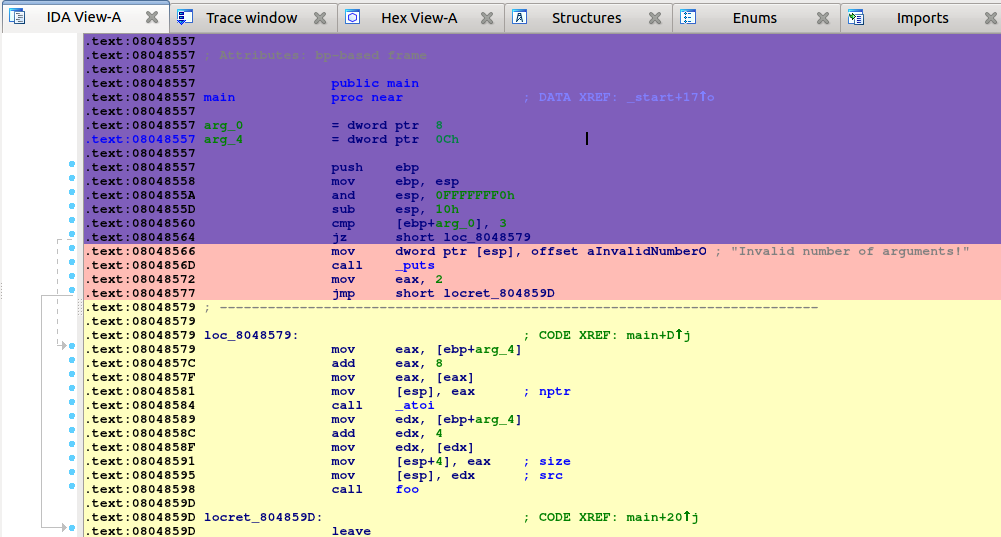Viewport: 1001px width, 537px height.
Task: Toggle breakpoint dot beside push ebp line
Action: pyautogui.click(x=72, y=168)
